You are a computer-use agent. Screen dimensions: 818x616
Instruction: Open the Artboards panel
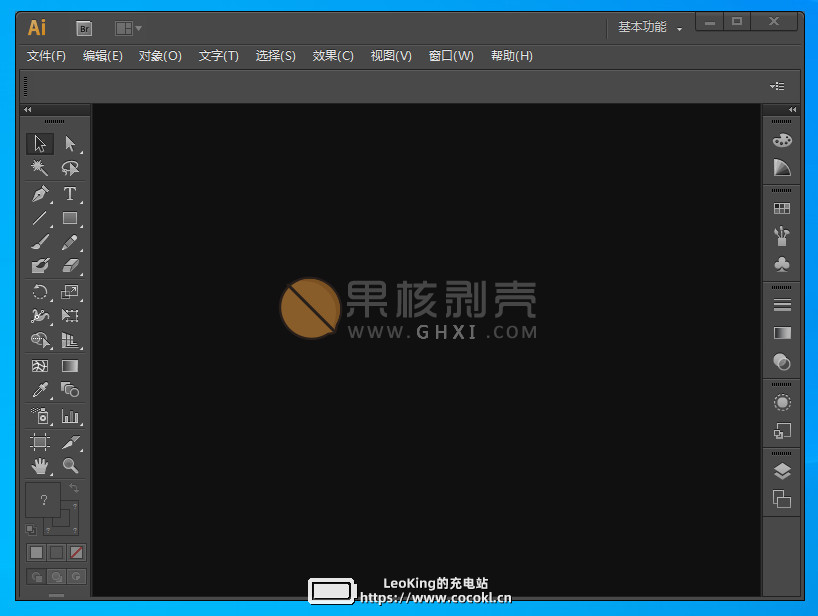pos(781,499)
